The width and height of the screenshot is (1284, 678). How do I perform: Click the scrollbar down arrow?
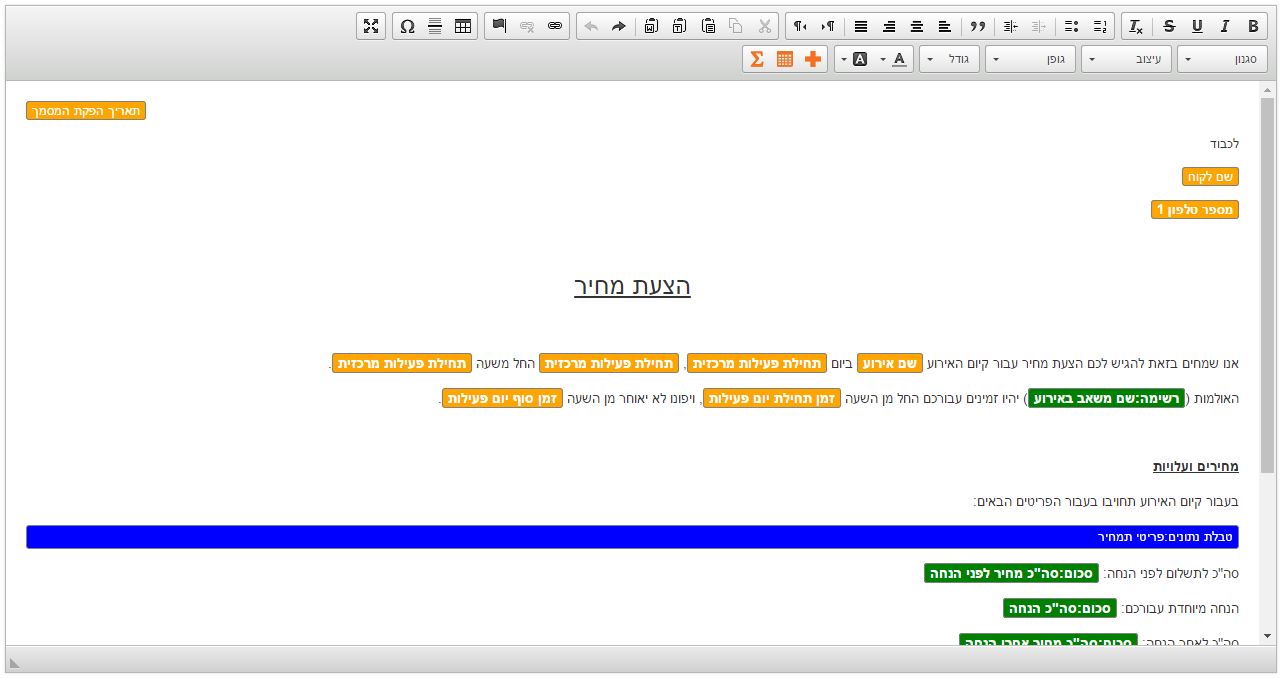tap(1267, 636)
